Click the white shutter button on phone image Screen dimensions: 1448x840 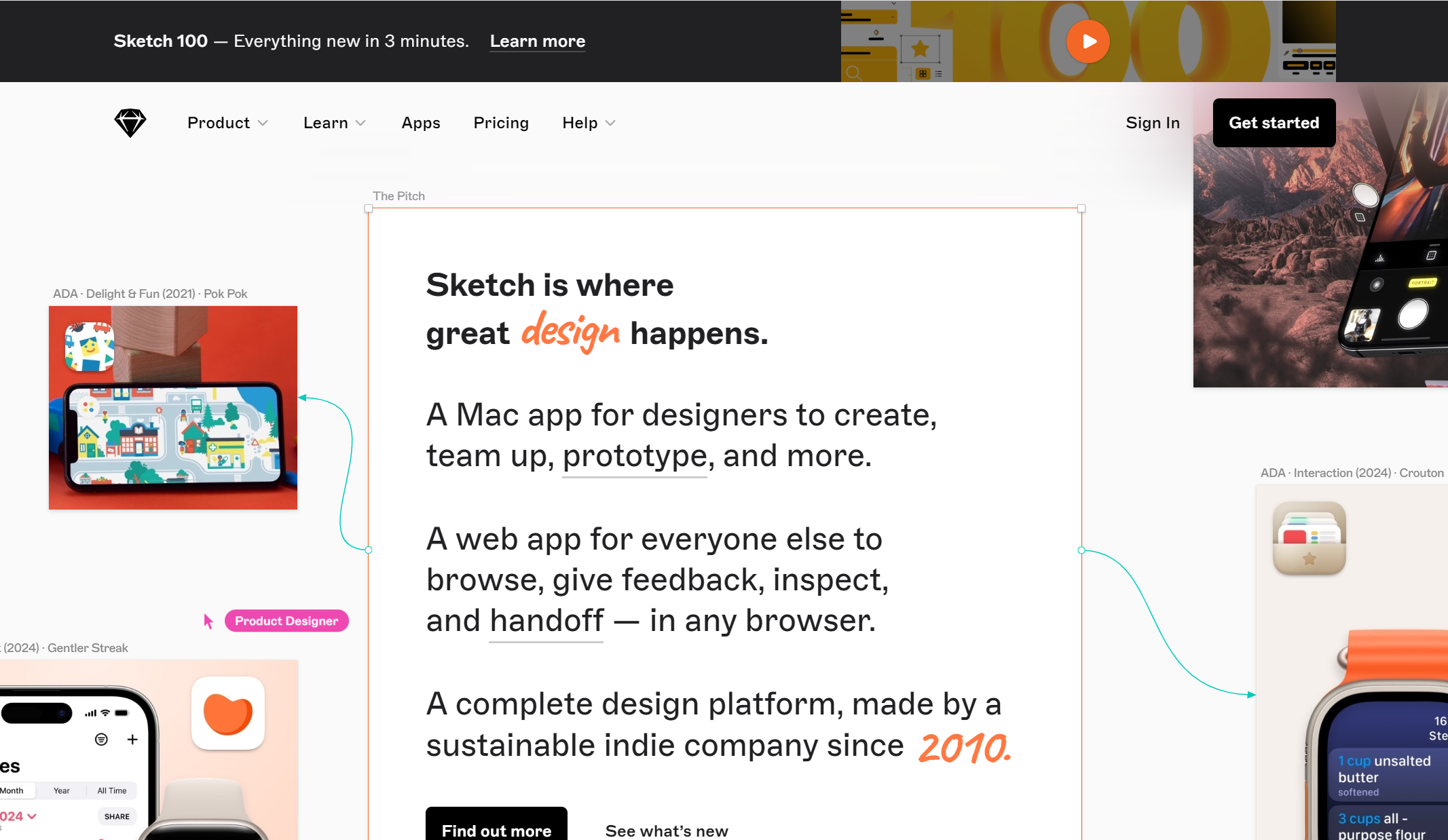pyautogui.click(x=1413, y=315)
